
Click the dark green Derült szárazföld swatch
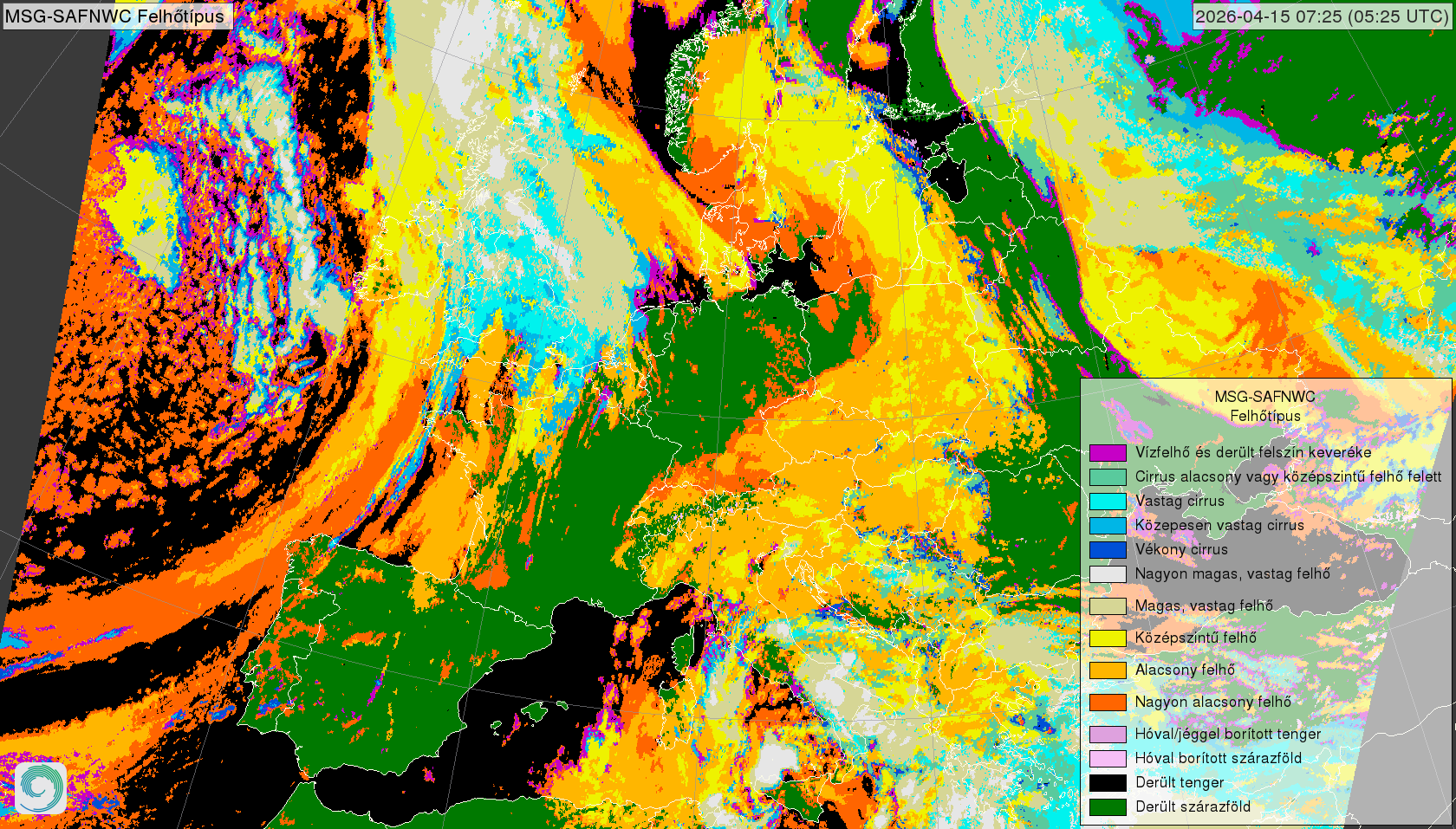point(1107,806)
